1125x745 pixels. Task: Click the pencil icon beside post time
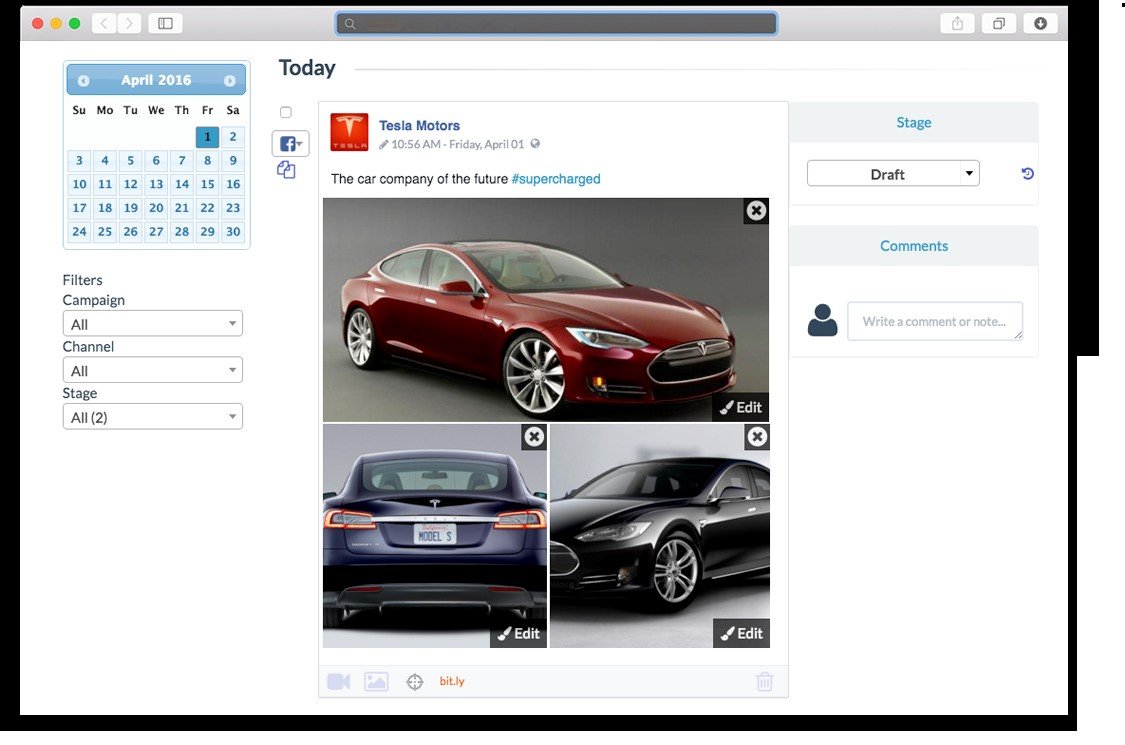tap(384, 144)
